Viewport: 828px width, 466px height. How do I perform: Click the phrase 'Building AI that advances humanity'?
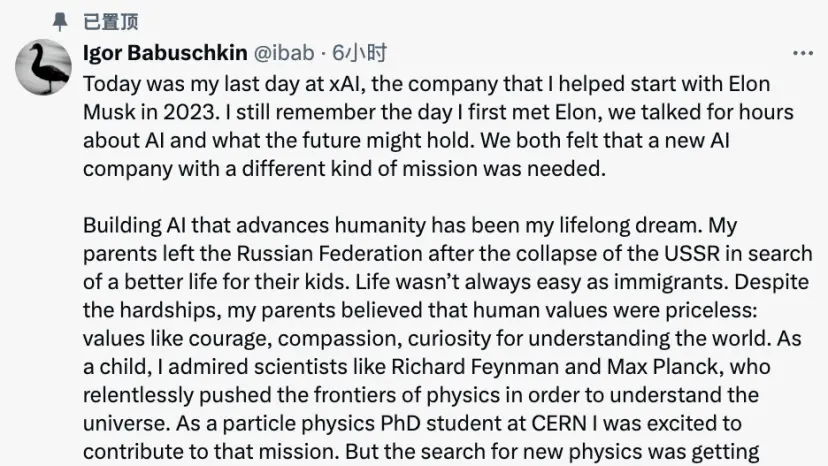pyautogui.click(x=228, y=226)
